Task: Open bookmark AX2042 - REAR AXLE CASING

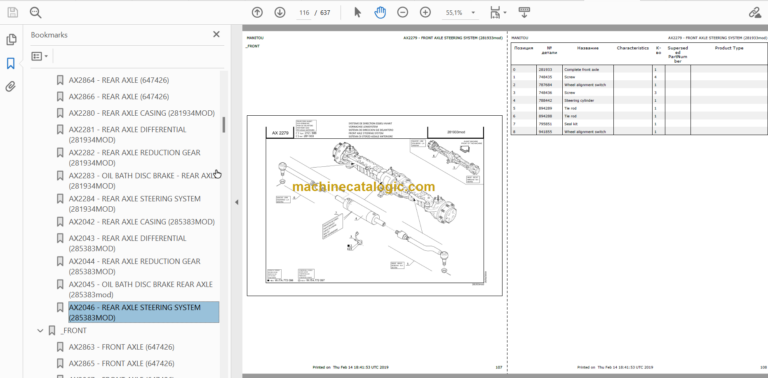Action: (142, 222)
